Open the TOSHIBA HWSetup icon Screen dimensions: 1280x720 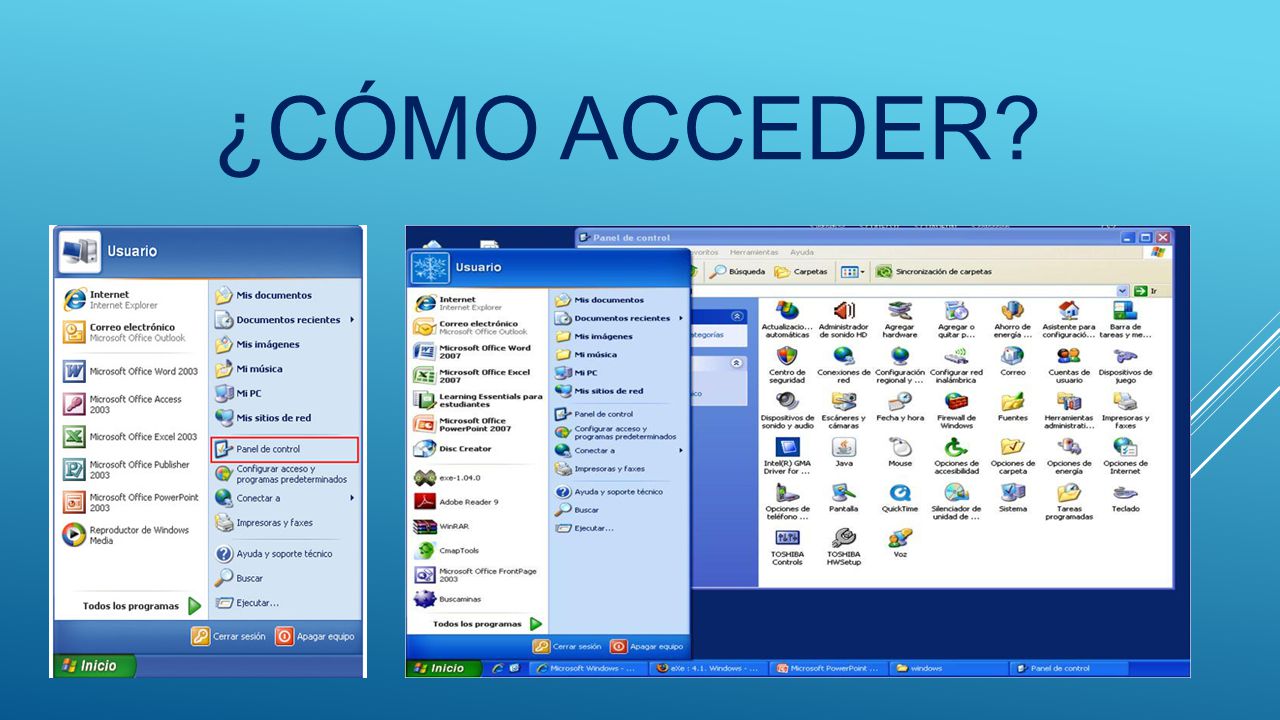click(x=843, y=546)
